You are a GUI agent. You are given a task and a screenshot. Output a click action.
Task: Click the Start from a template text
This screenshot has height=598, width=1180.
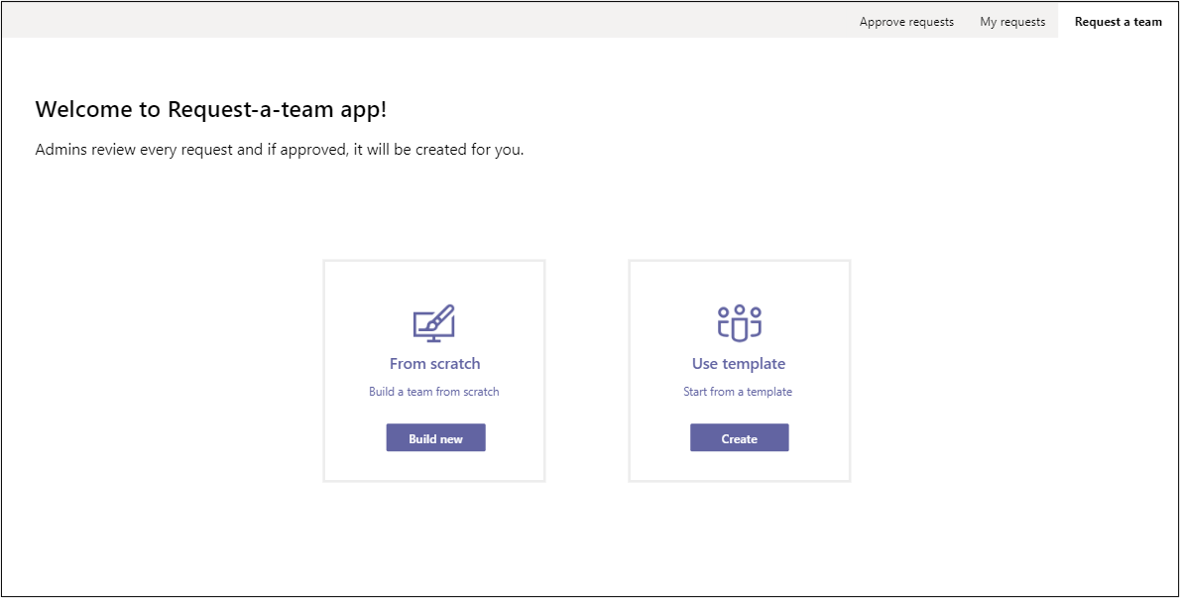point(738,391)
